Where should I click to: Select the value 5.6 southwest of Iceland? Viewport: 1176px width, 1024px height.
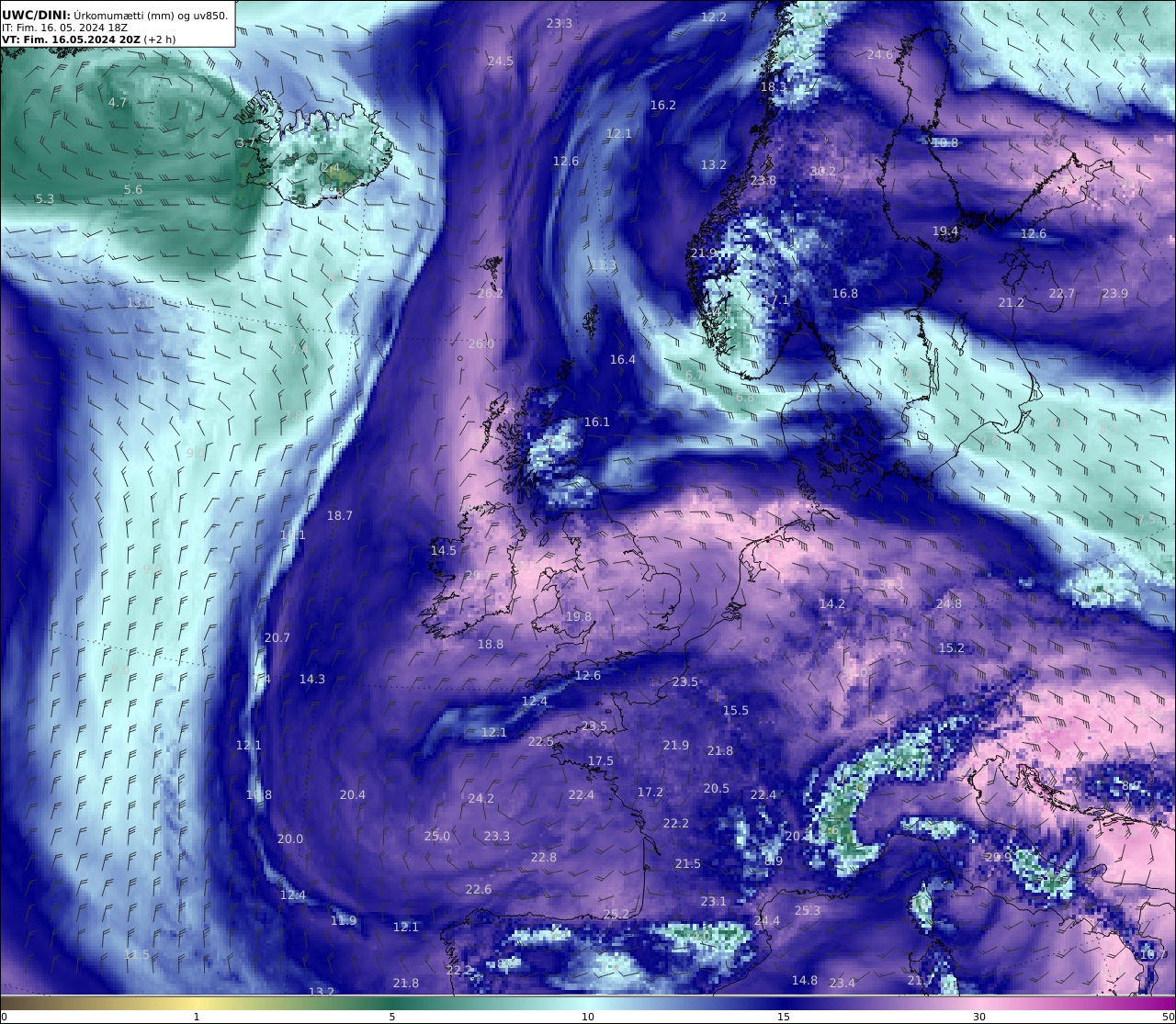pos(133,189)
